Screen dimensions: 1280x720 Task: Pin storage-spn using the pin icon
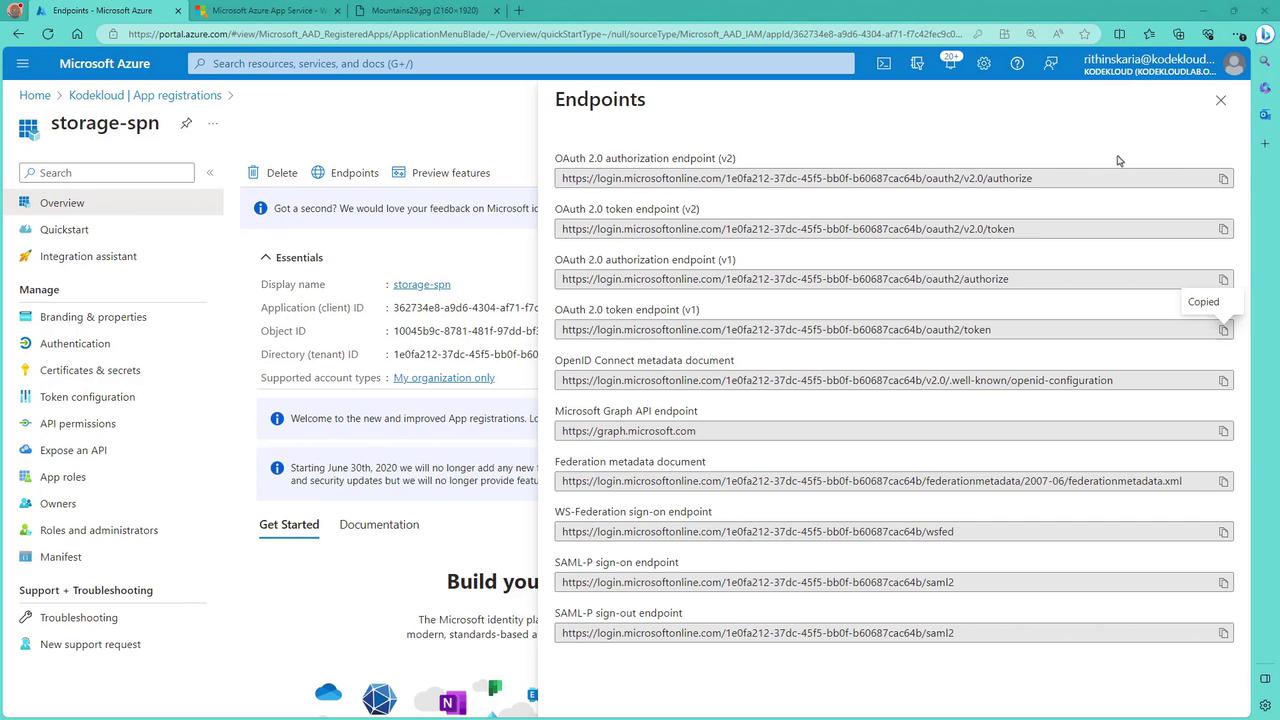click(186, 123)
